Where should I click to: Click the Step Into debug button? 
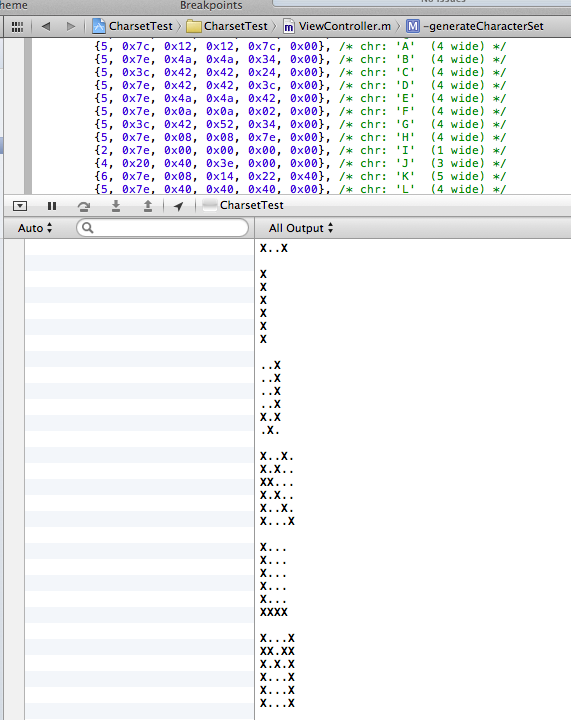click(x=116, y=206)
